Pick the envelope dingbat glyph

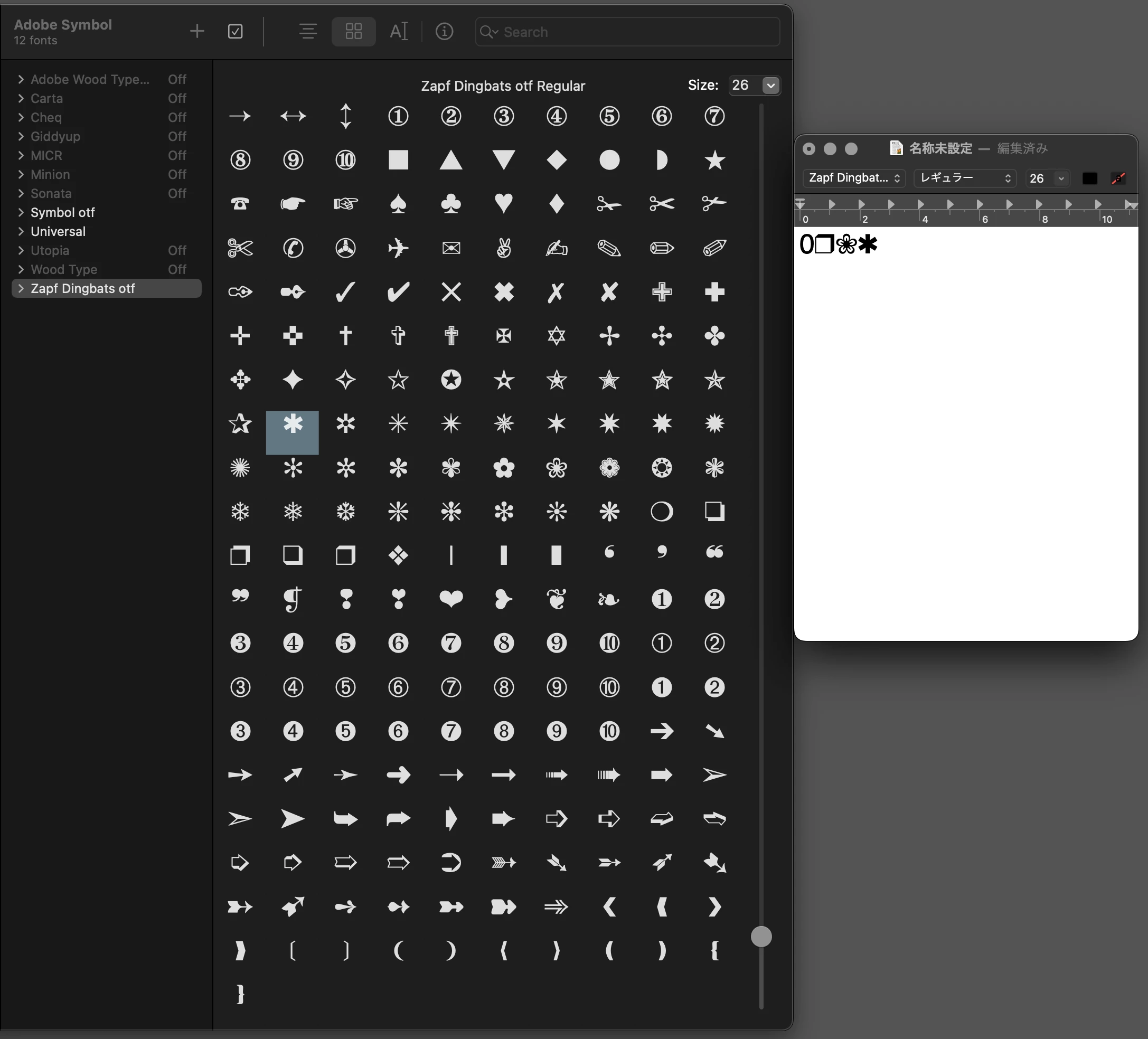pos(451,248)
